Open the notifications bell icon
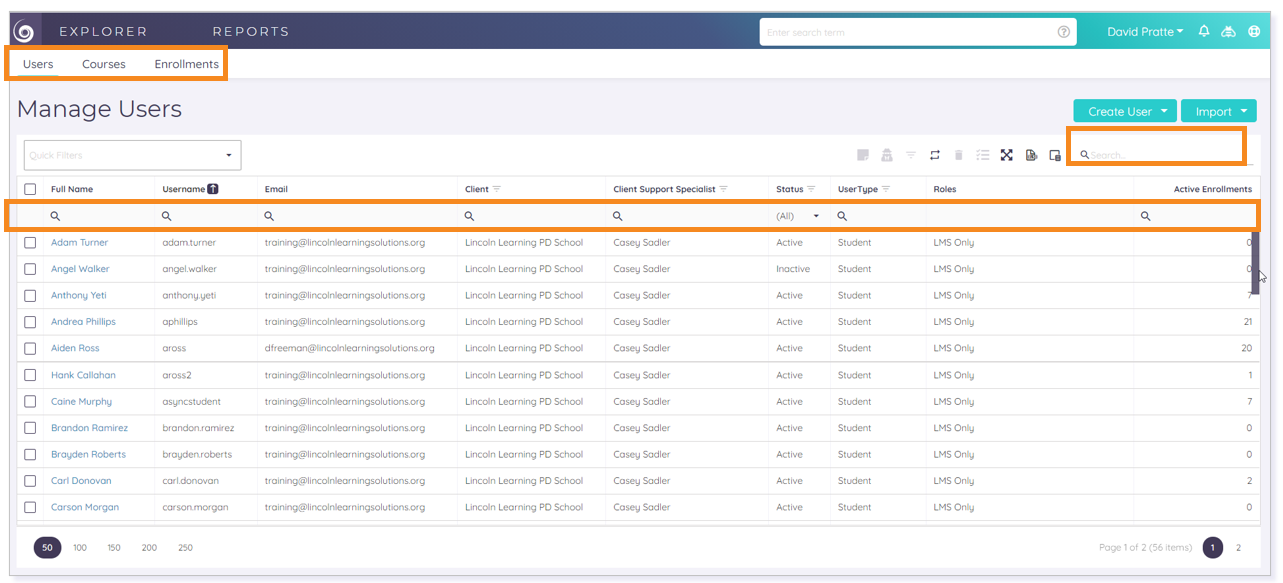 pos(1204,32)
